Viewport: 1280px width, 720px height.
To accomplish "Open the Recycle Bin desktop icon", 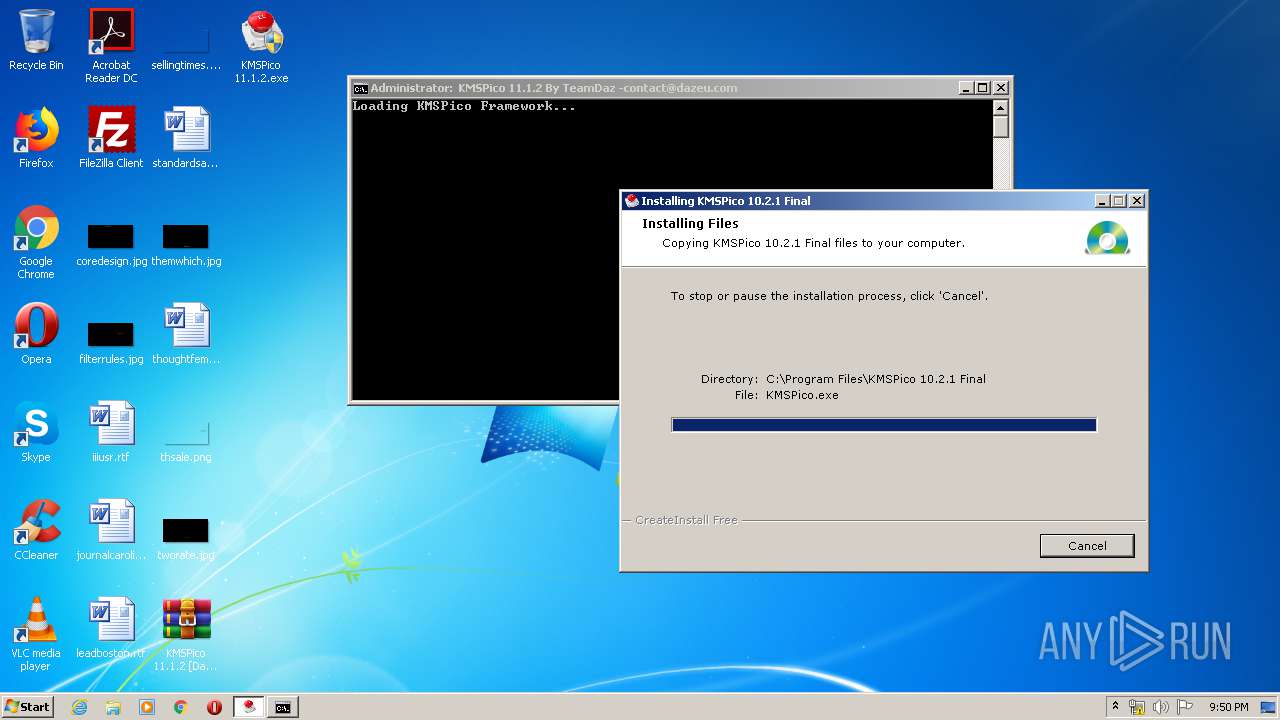I will (36, 40).
